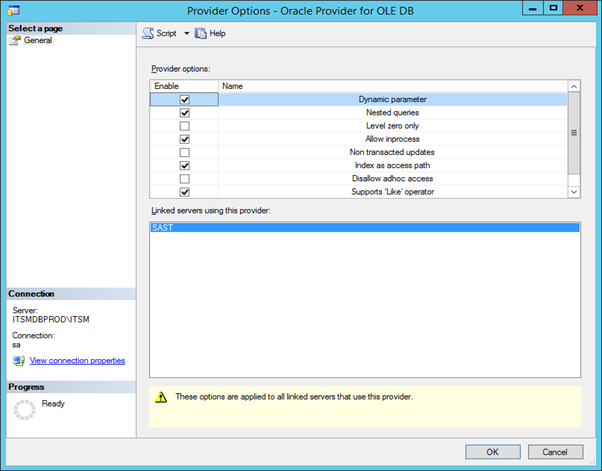Screen dimensions: 602x471
Task: Click connection user sa text
Action: pyautogui.click(x=16, y=345)
